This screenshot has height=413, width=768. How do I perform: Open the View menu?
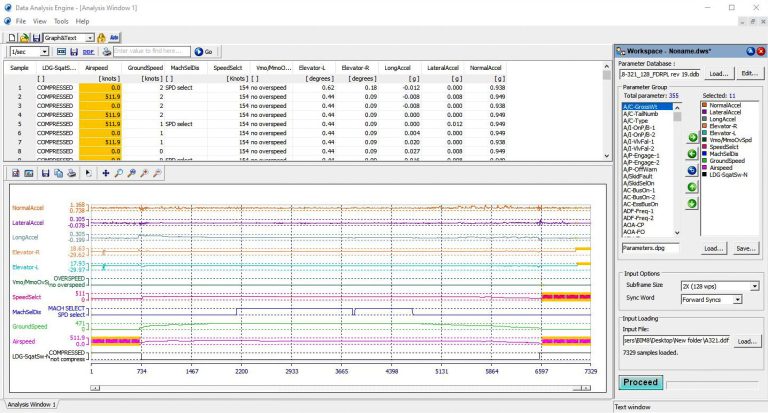[x=40, y=22]
